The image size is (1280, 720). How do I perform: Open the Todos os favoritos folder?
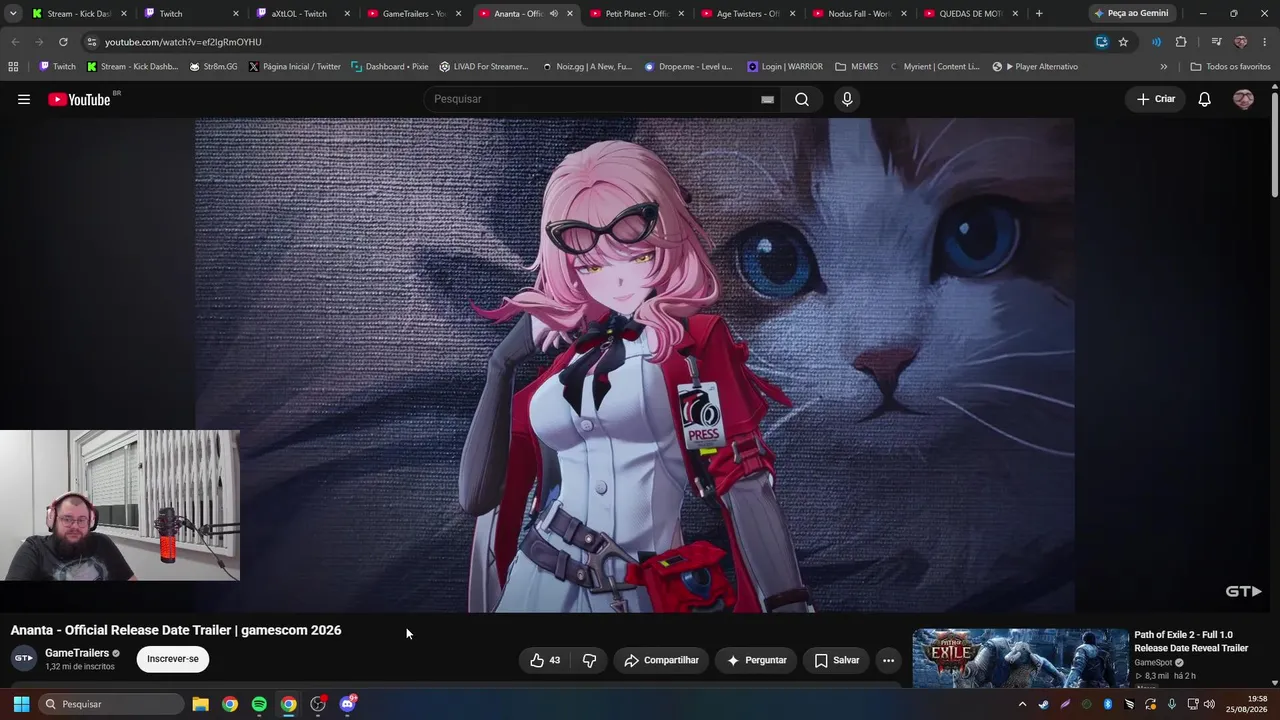click(1230, 67)
